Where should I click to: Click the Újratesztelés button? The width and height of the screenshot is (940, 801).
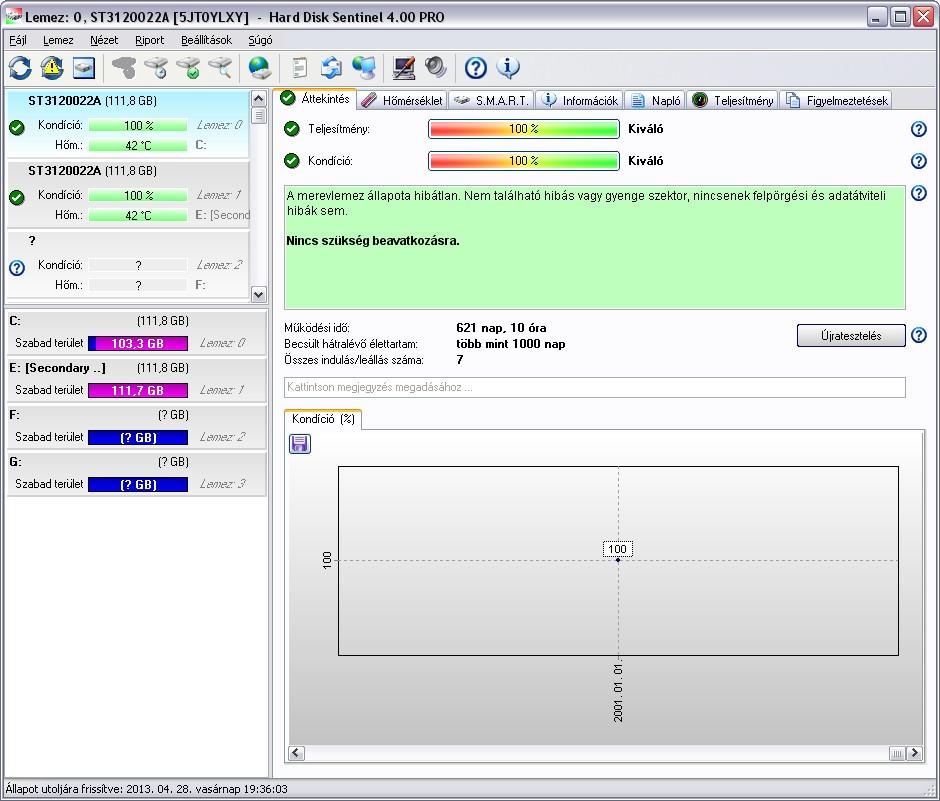pos(851,336)
